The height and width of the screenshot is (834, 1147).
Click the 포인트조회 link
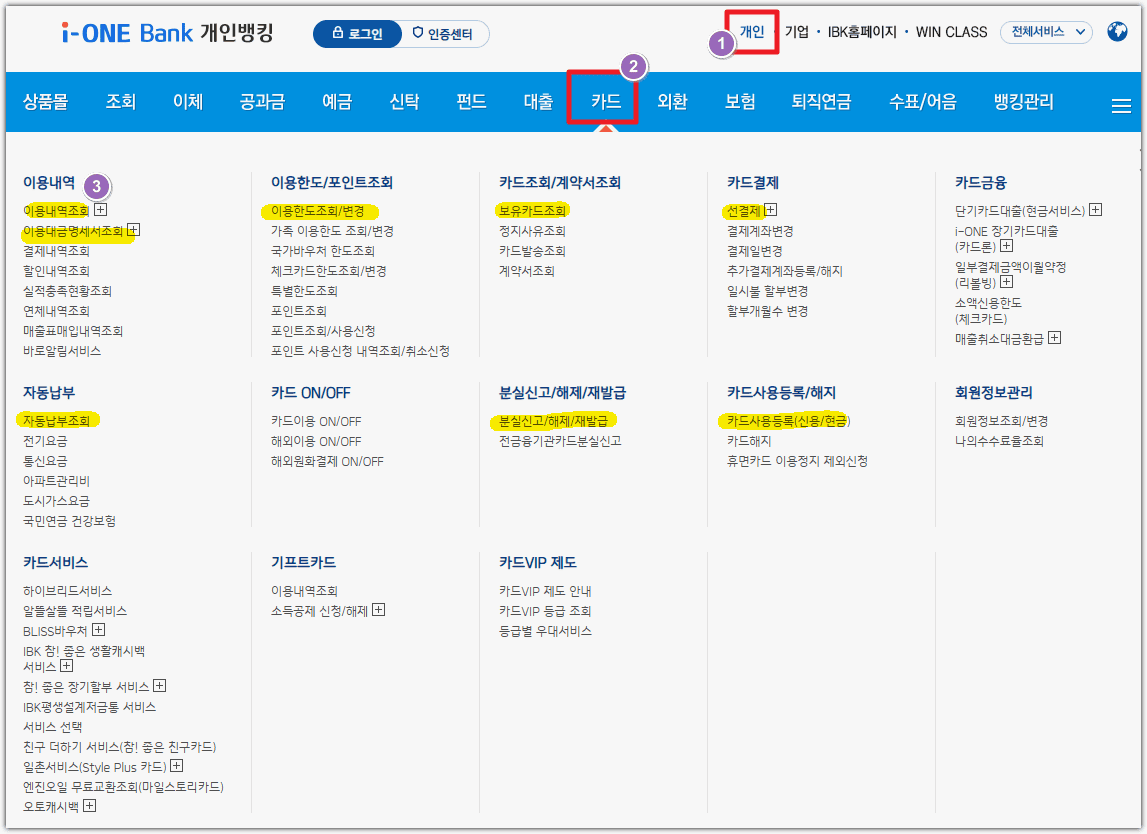click(300, 310)
